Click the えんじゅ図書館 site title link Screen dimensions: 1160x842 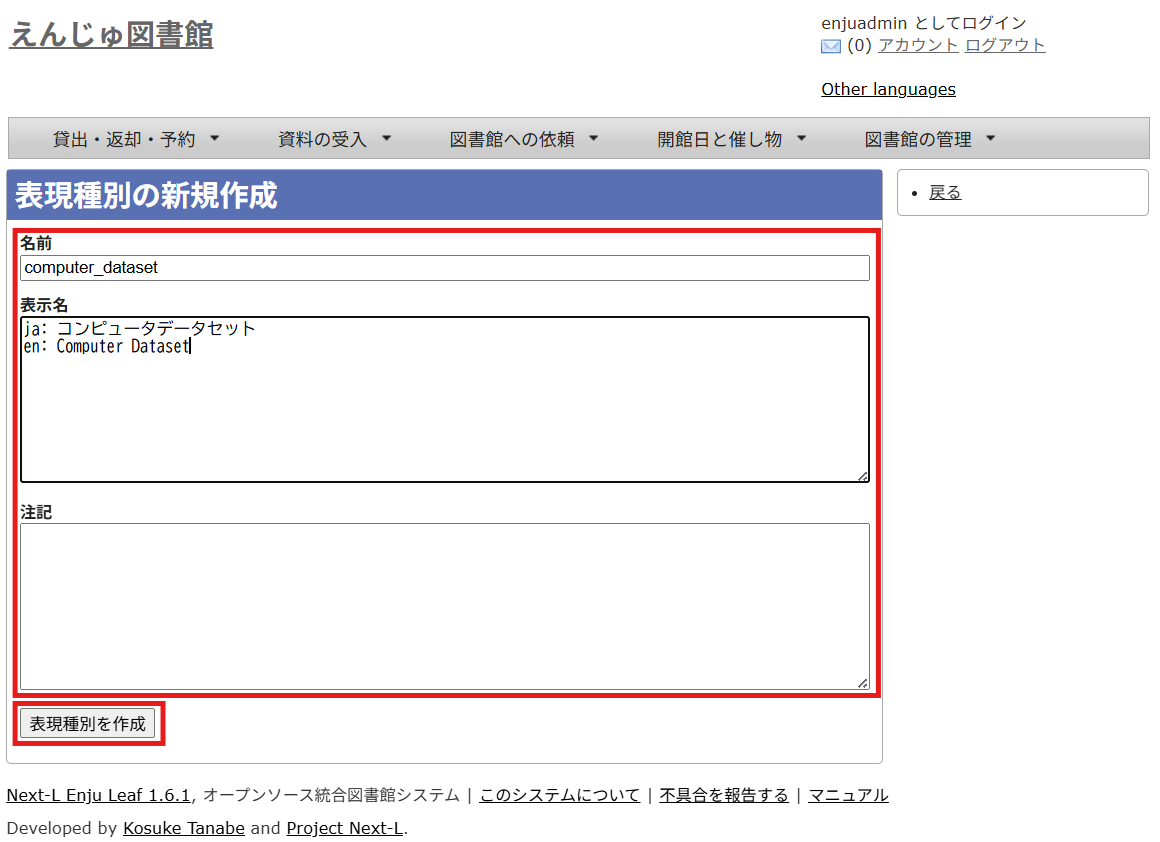(x=111, y=35)
